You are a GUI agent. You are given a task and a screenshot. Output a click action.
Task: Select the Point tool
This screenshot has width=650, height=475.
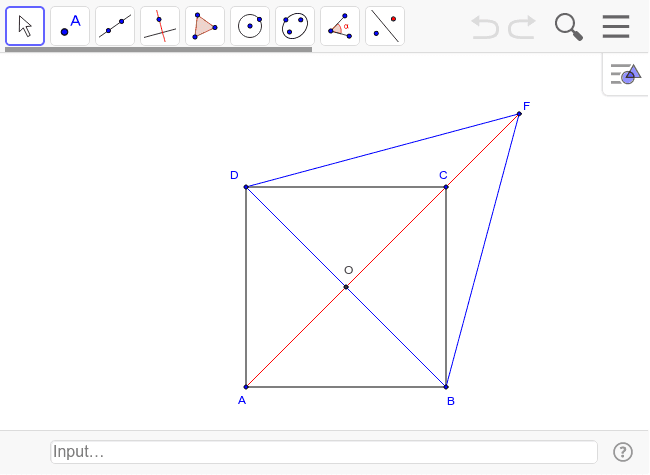[70, 26]
